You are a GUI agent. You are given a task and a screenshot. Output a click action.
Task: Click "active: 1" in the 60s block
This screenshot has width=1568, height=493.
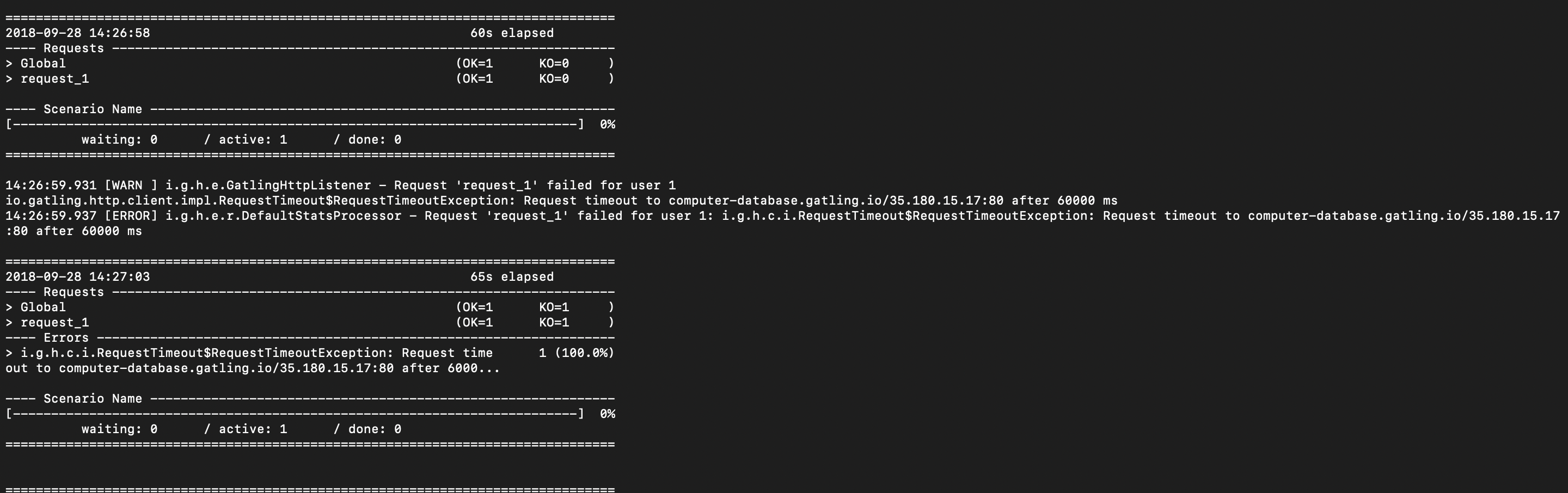pos(253,140)
